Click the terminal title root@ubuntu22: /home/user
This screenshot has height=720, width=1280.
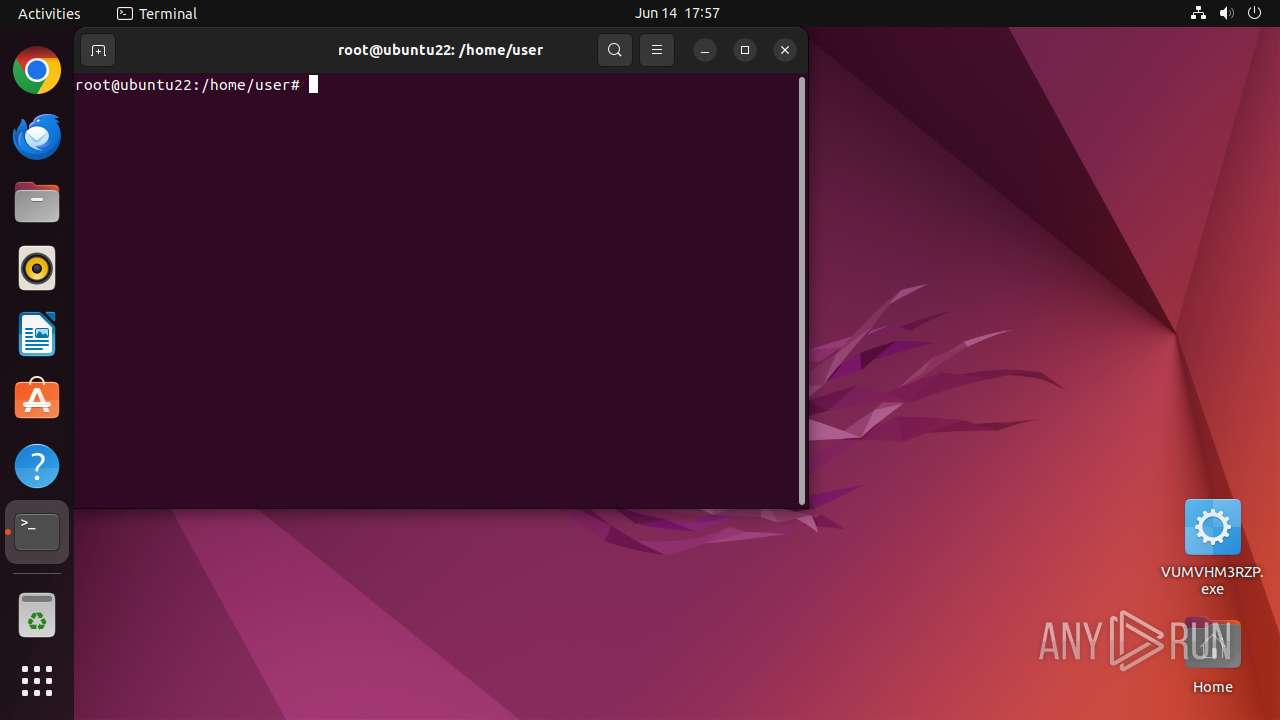[x=440, y=50]
